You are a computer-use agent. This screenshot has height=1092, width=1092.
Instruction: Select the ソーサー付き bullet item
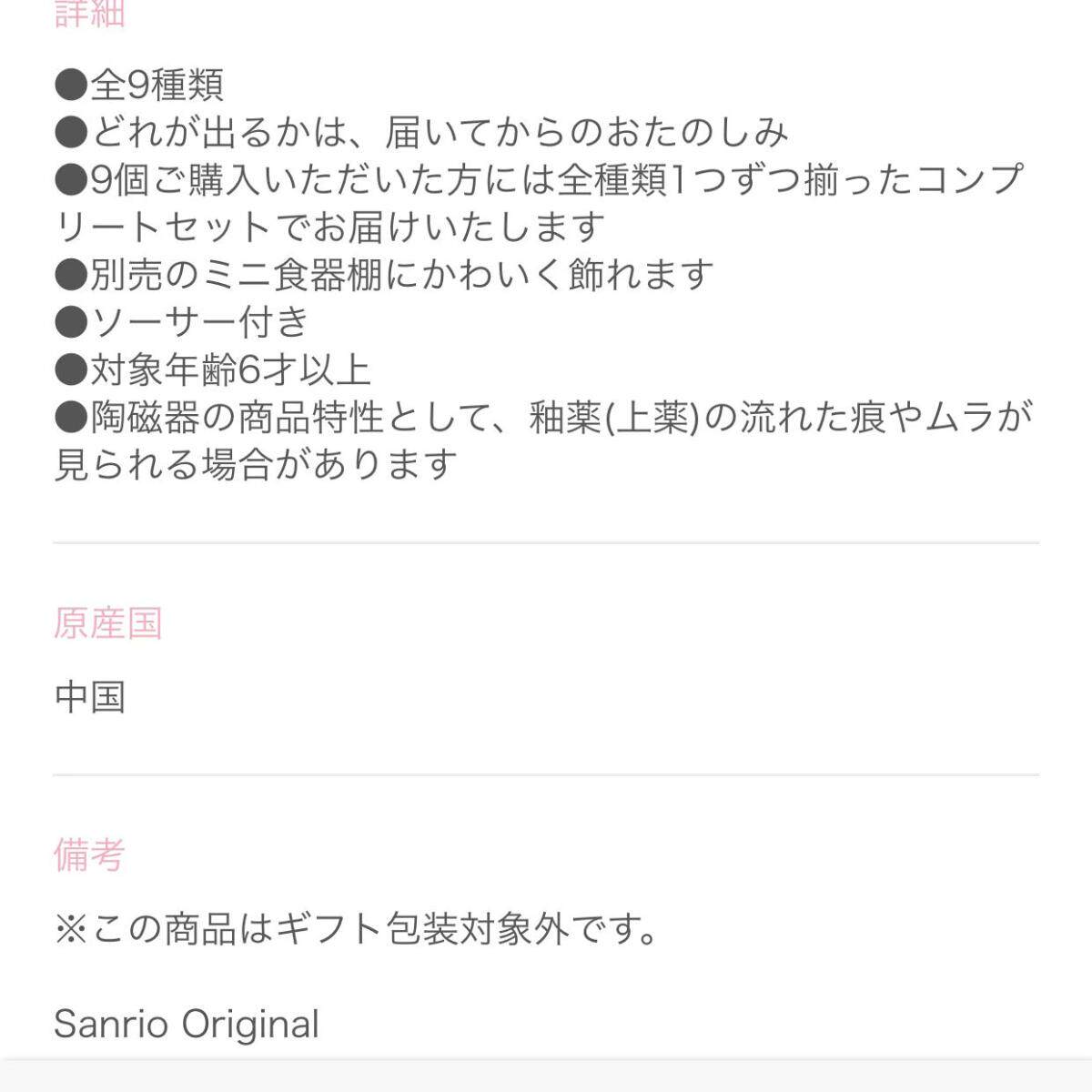(182, 322)
